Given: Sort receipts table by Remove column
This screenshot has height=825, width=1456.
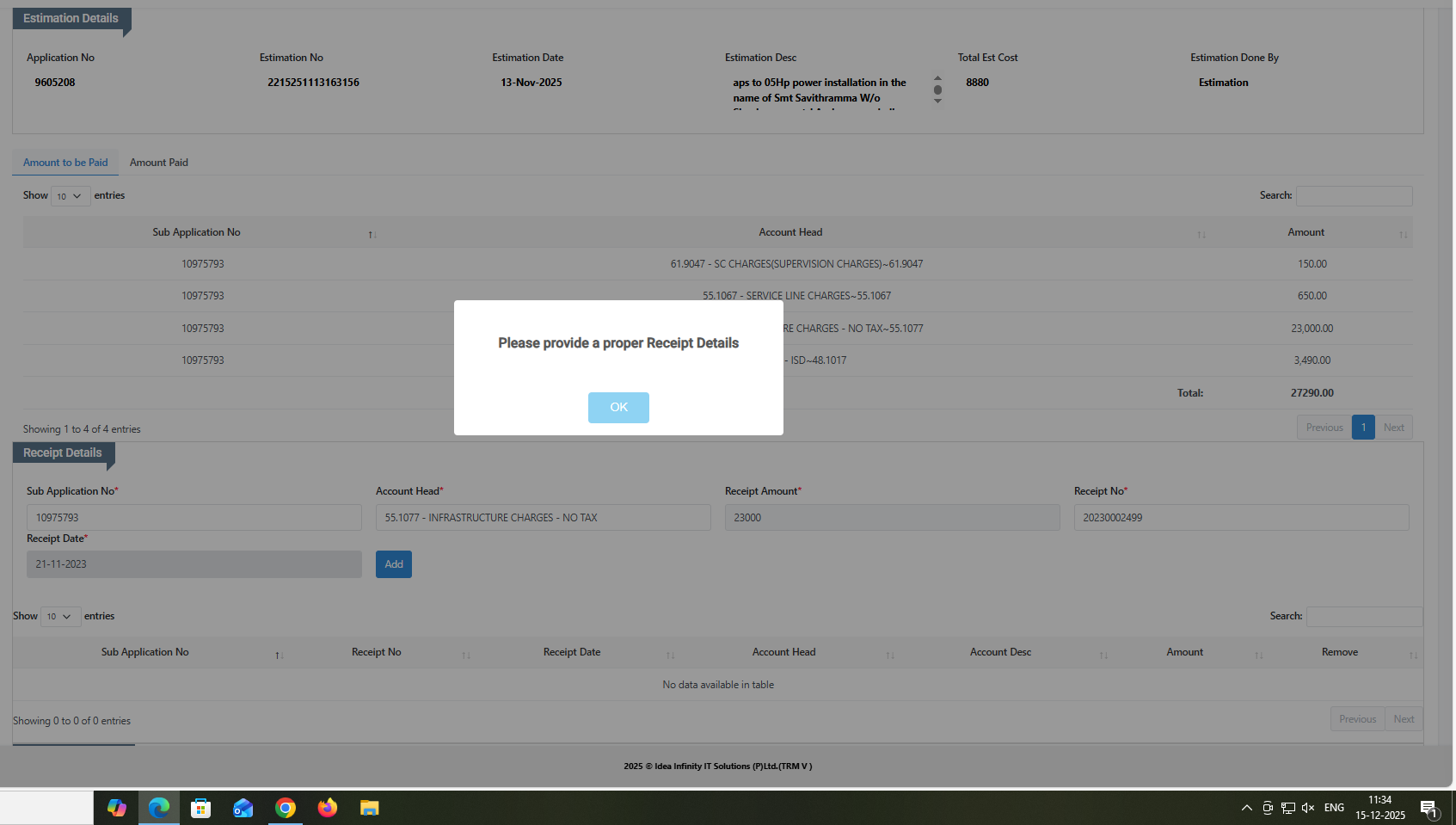Looking at the screenshot, I should (x=1413, y=655).
